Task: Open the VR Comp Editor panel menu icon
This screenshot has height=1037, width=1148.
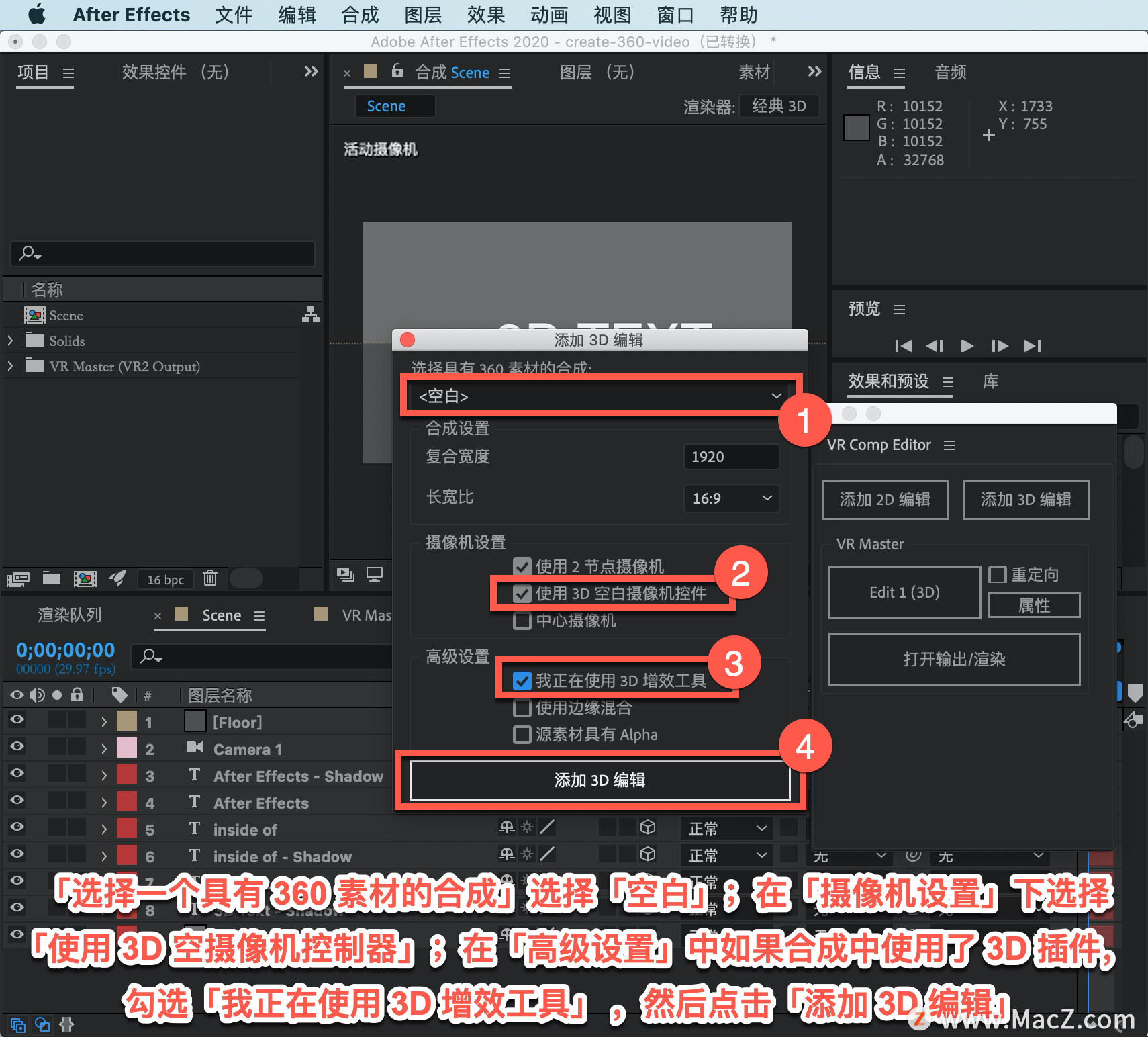Action: [949, 445]
